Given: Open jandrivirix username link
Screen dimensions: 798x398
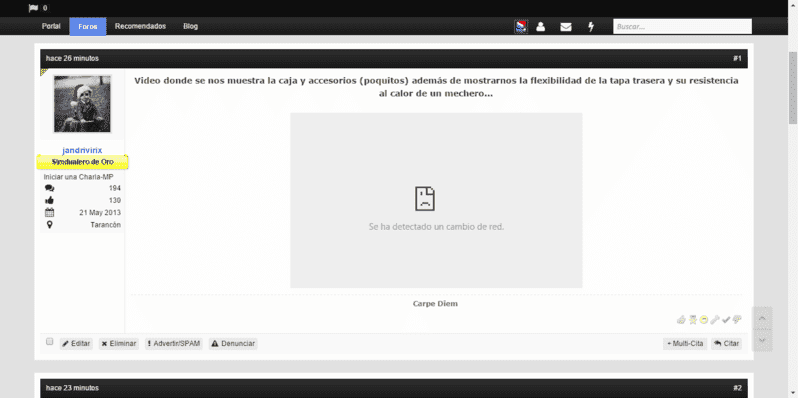Looking at the screenshot, I should pos(82,150).
